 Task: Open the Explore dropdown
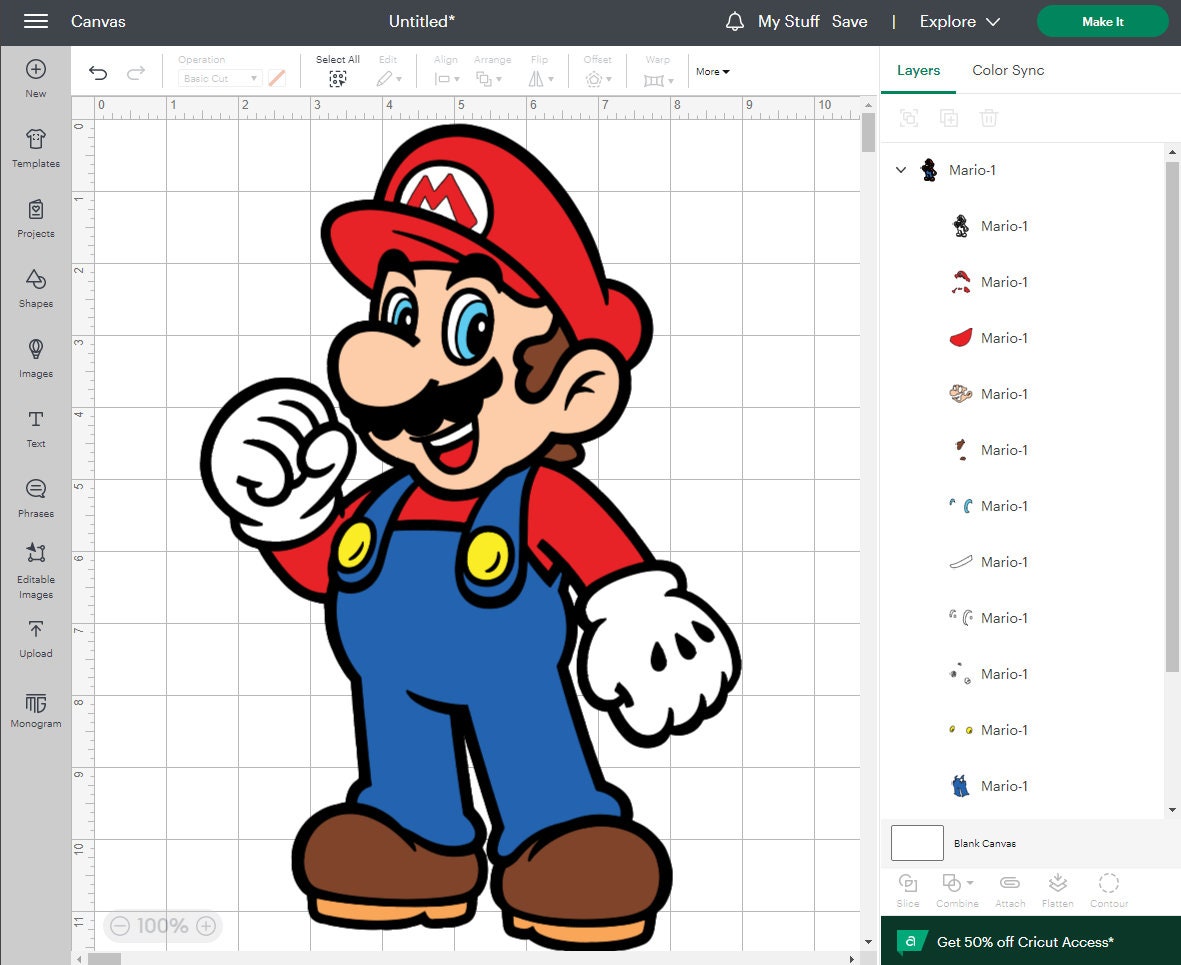[958, 21]
